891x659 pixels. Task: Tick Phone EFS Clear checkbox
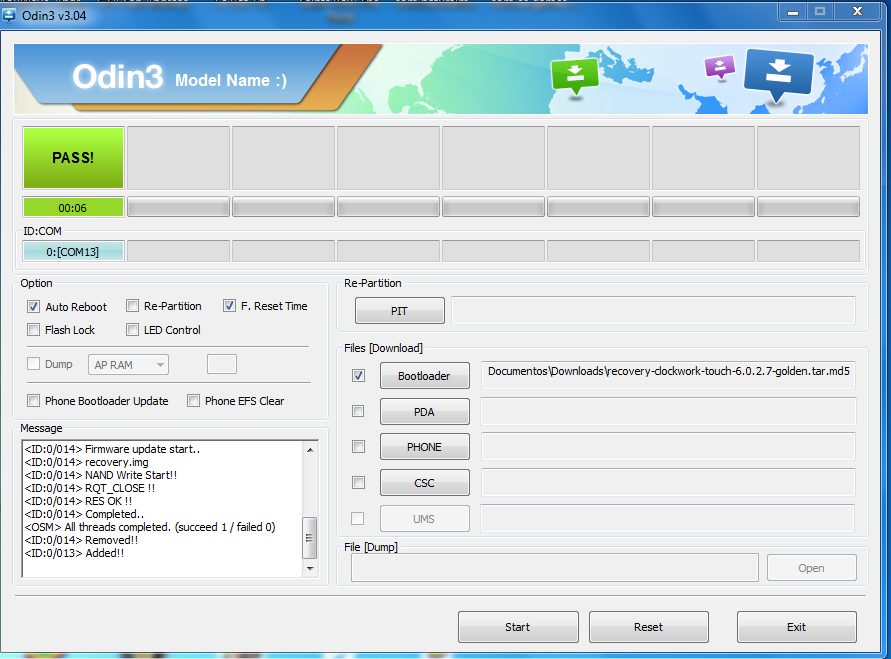coord(194,401)
